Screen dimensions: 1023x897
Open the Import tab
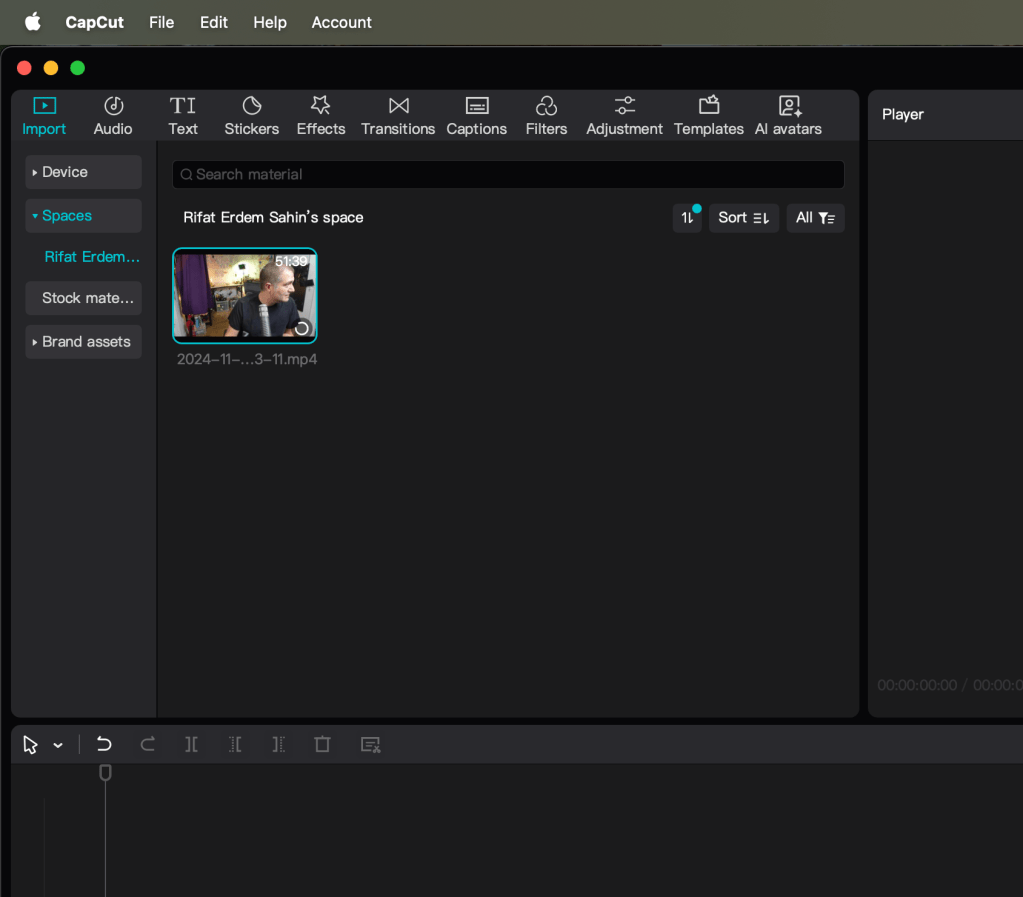click(x=44, y=115)
